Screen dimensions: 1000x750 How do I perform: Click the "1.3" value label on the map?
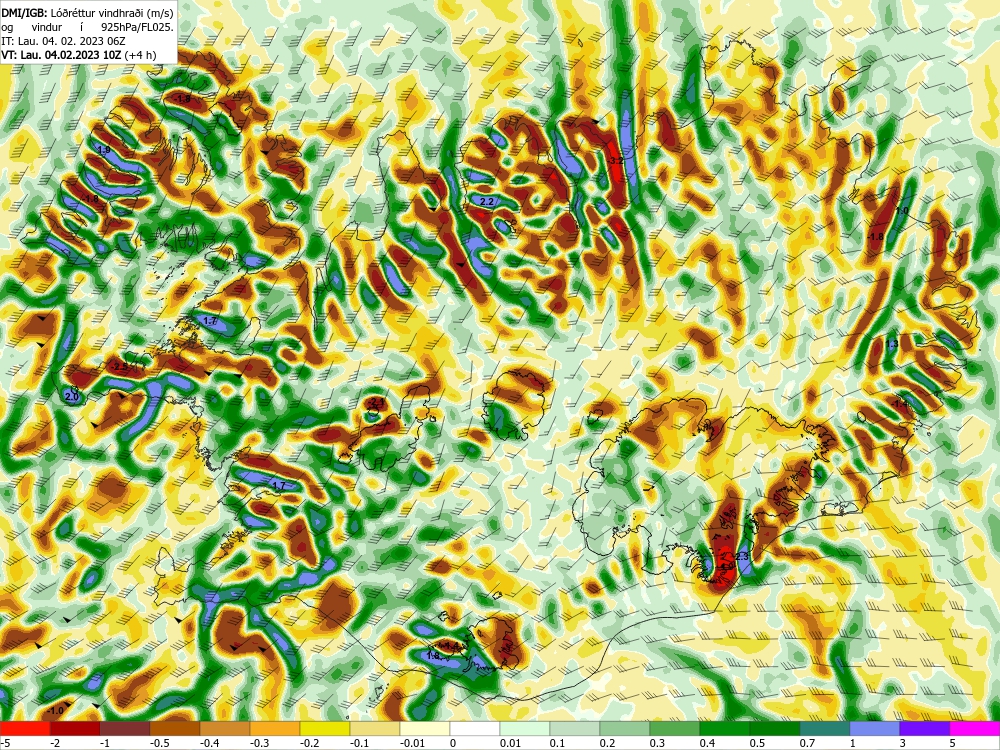pos(892,344)
